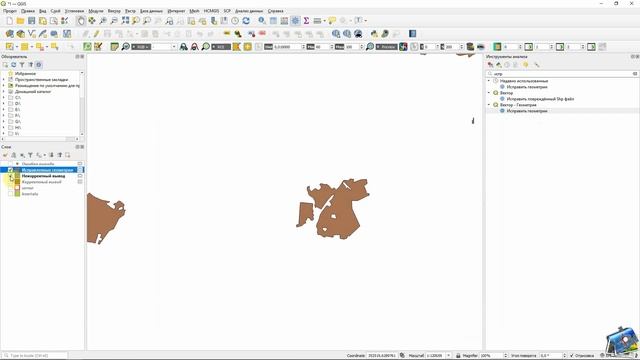Screen dimensions: 640x360
Task: Open a project via the folder icon
Action: (20, 20)
